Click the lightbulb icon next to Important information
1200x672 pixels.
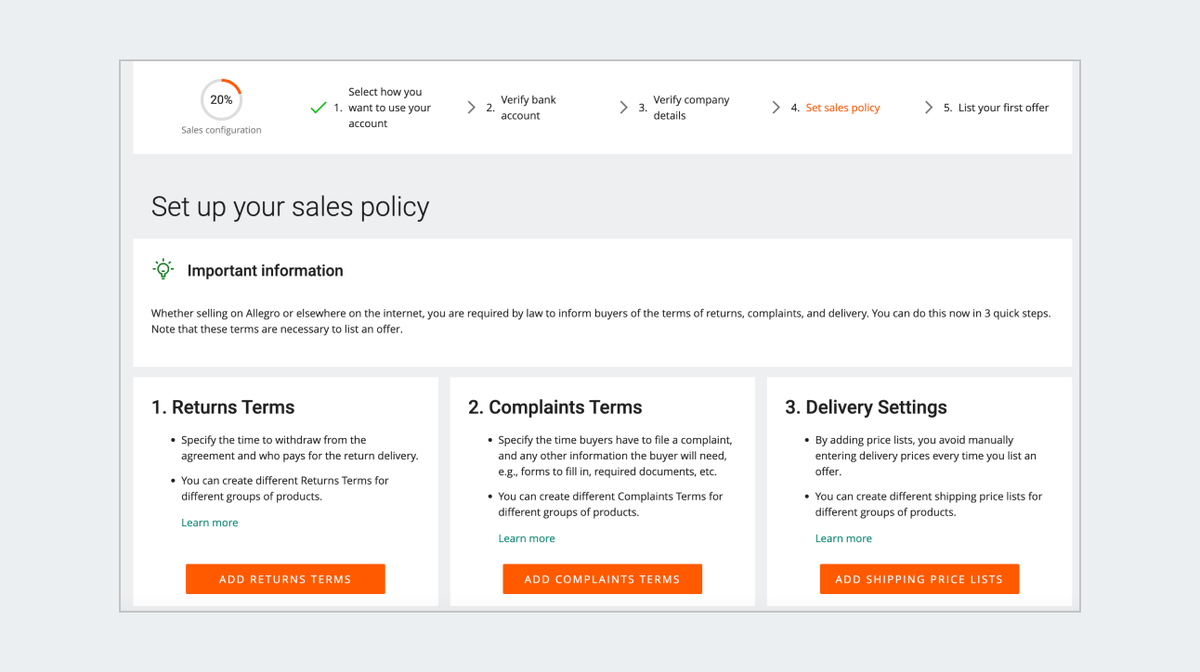163,270
